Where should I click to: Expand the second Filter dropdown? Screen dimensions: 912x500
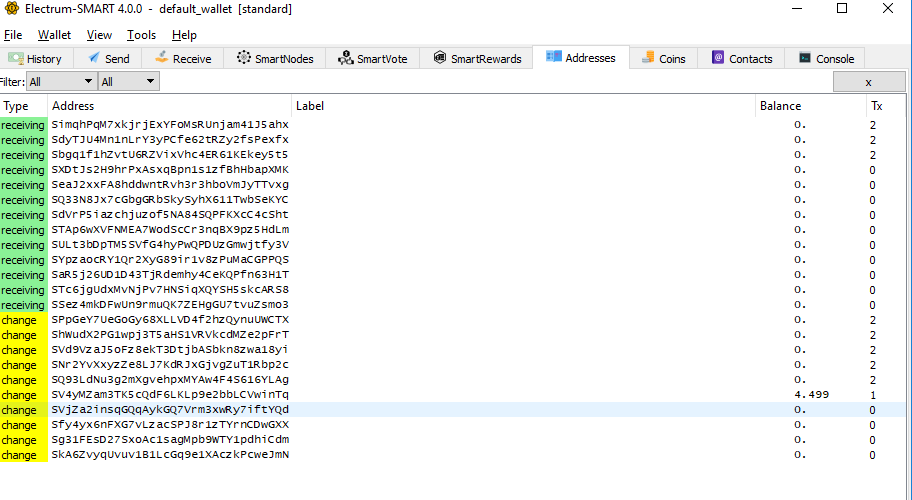pyautogui.click(x=129, y=81)
